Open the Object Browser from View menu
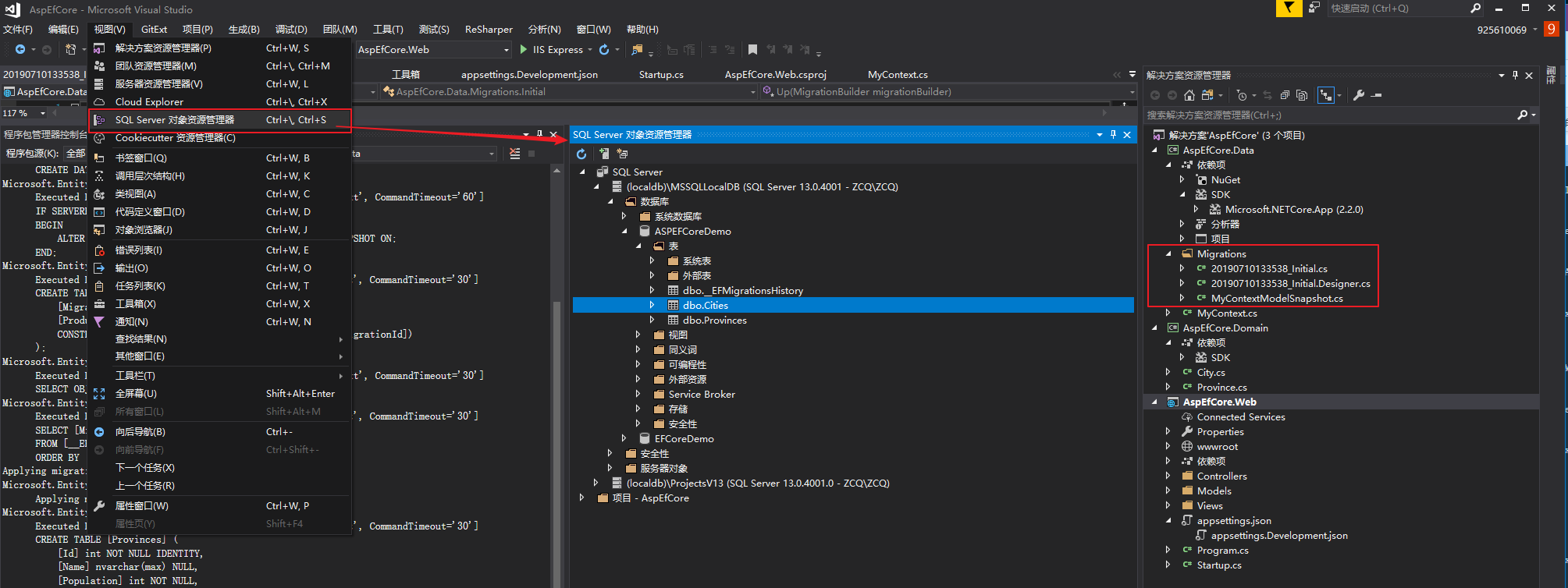1568x588 pixels. click(220, 229)
